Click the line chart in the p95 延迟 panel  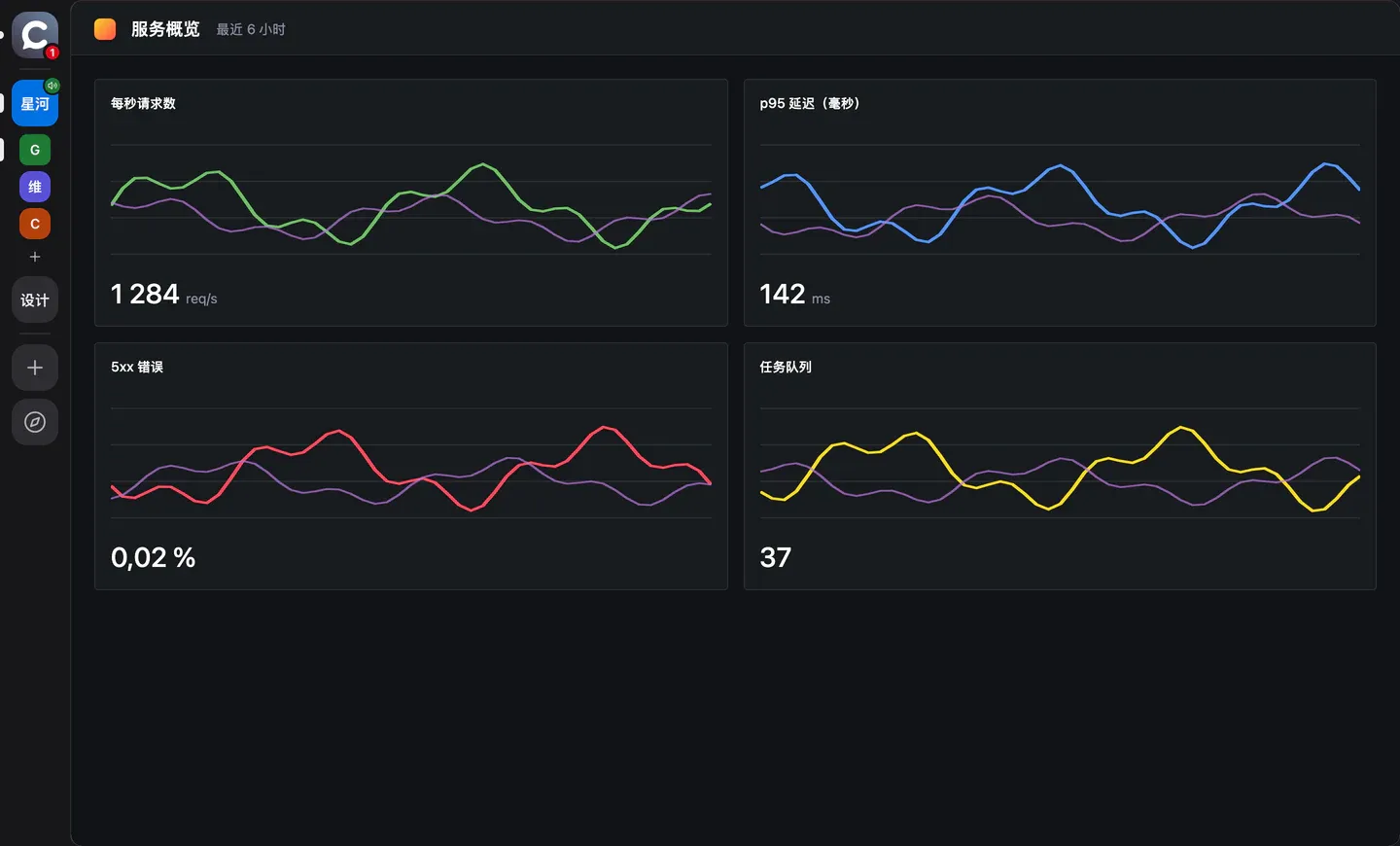click(1060, 200)
